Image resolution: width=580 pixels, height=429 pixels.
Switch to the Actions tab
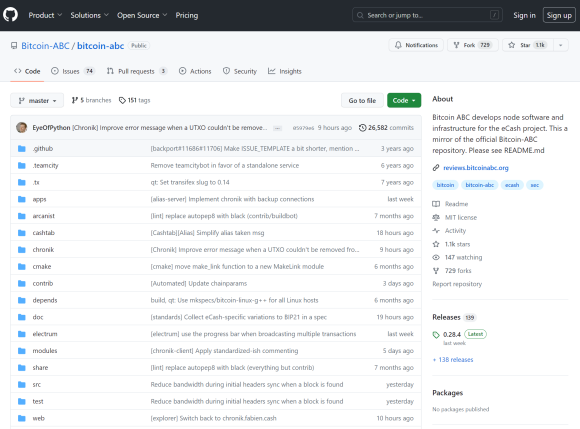(x=195, y=71)
